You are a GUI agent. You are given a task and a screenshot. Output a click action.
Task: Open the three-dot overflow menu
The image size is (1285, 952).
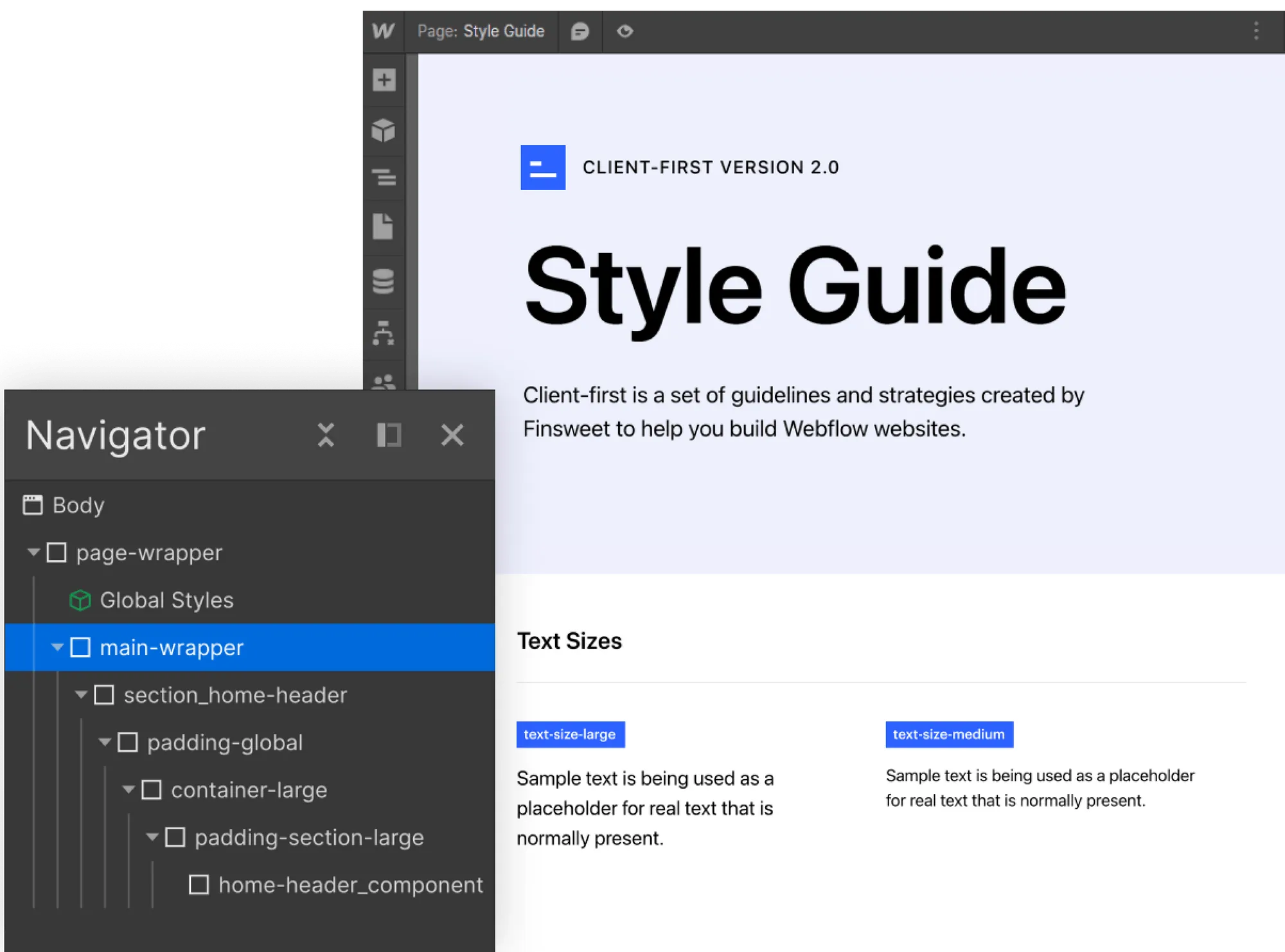click(x=1256, y=31)
